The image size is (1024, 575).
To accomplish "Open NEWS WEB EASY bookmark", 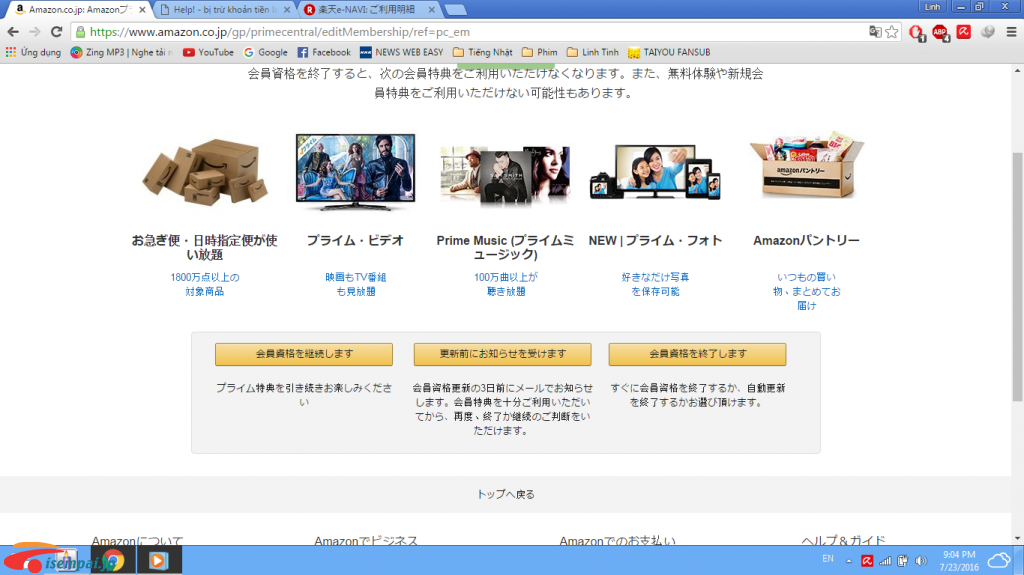I will [x=402, y=52].
